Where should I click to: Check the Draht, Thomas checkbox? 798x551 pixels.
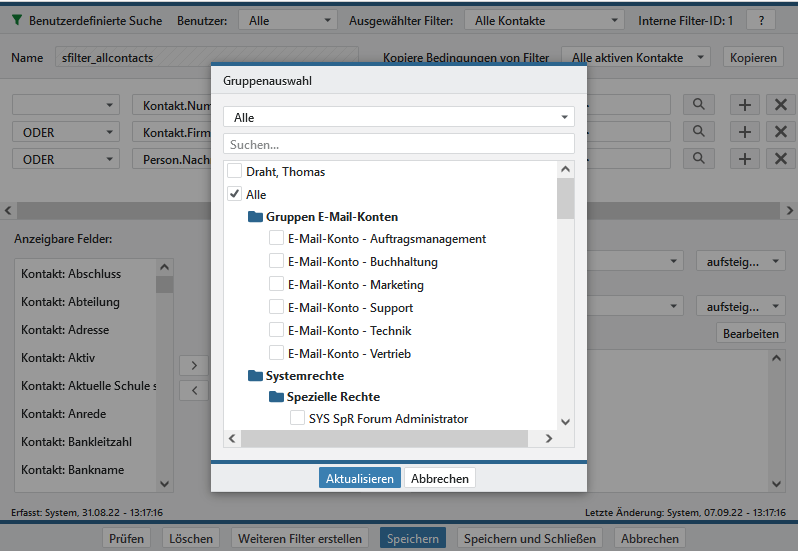click(x=234, y=171)
